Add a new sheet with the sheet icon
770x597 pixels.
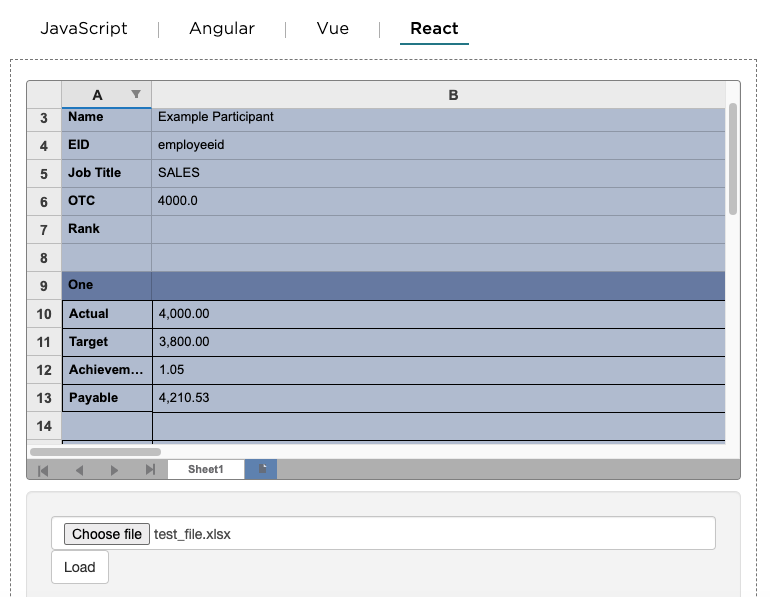261,469
